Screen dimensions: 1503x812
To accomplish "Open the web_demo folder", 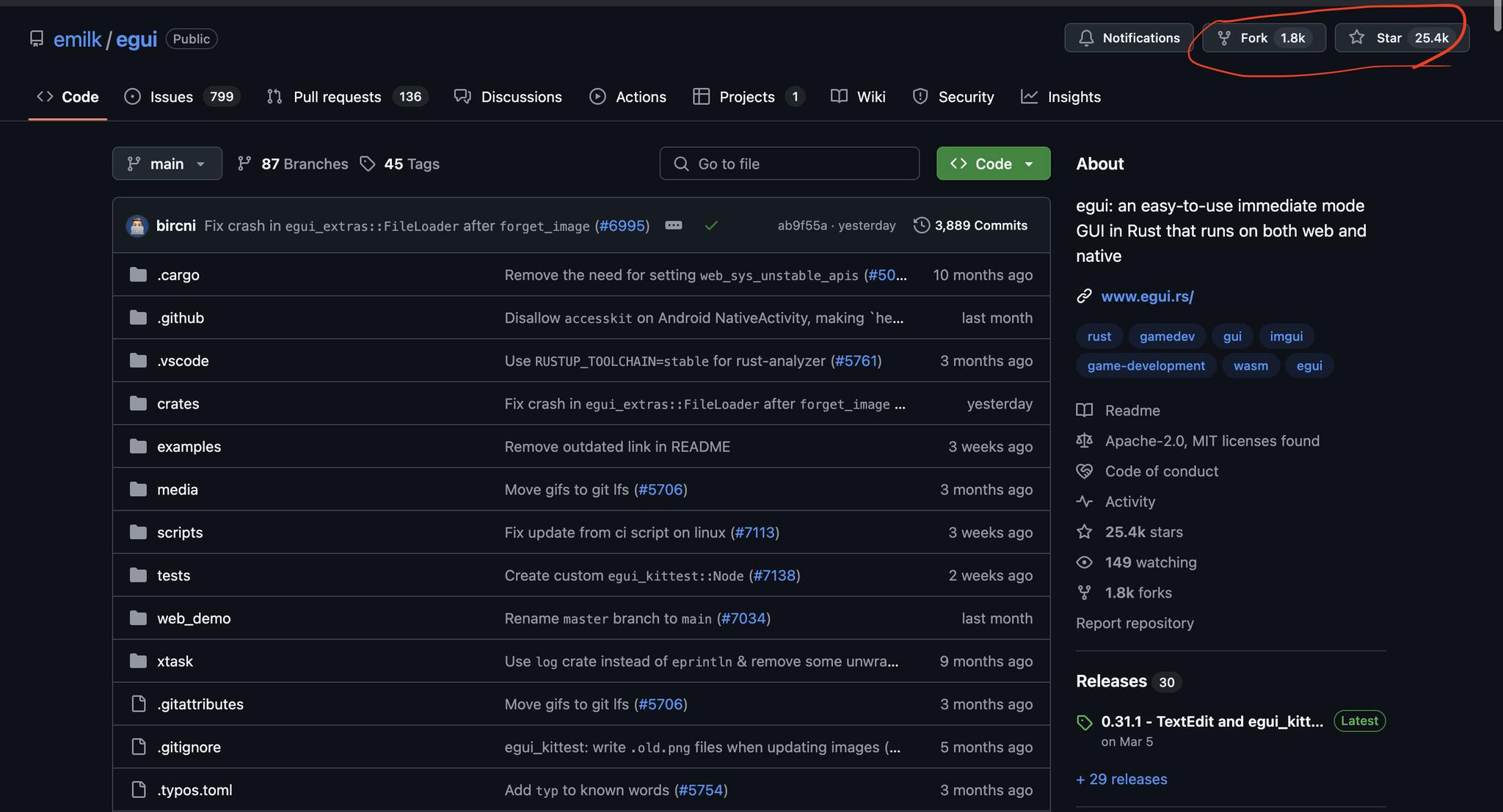I will tap(194, 618).
